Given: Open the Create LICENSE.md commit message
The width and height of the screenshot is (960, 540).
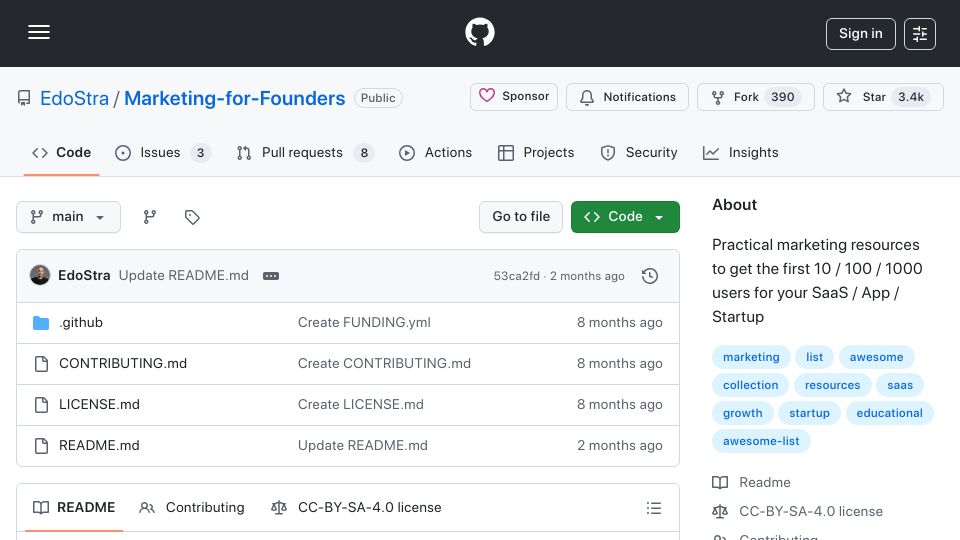Looking at the screenshot, I should click(x=361, y=405).
